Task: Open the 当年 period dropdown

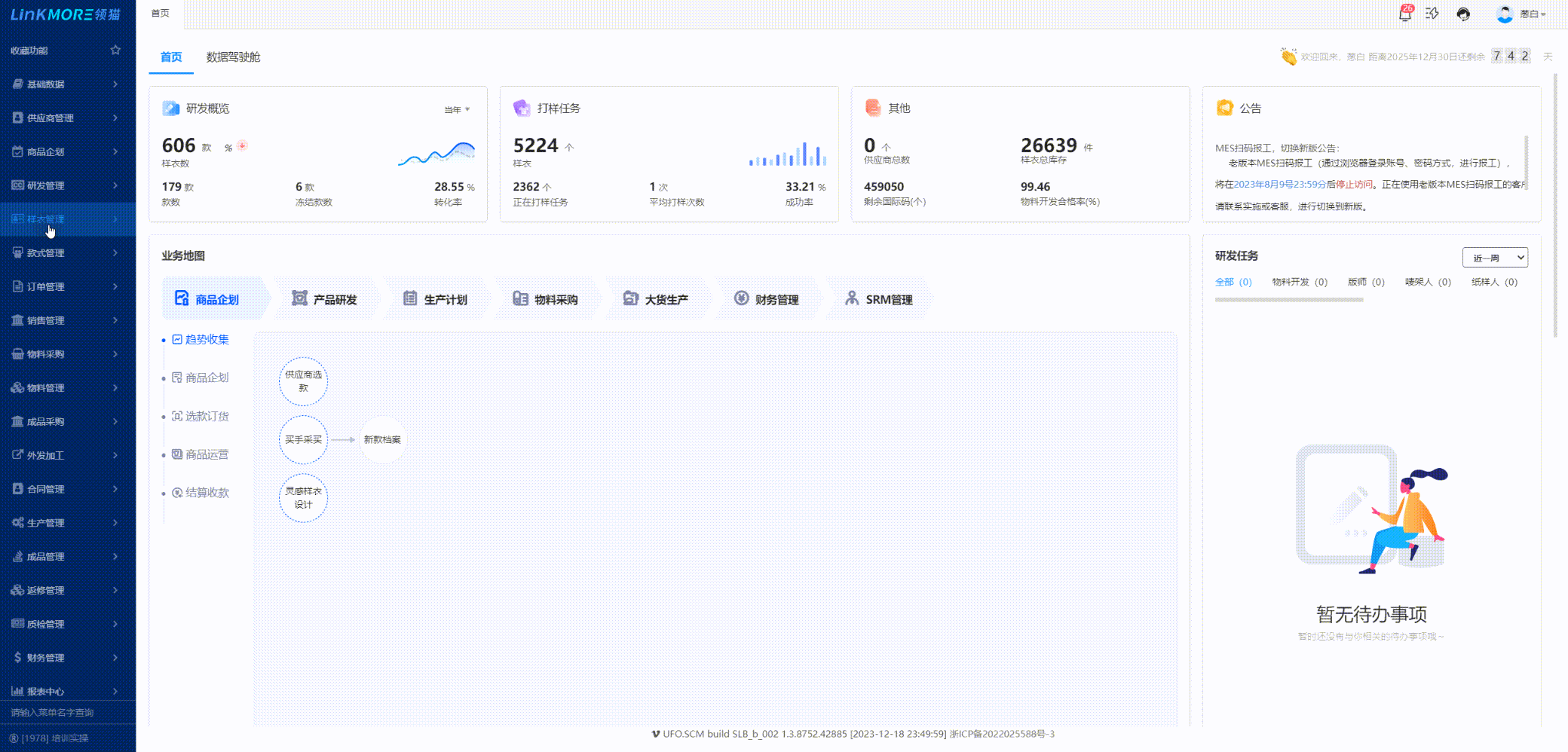Action: tap(457, 109)
